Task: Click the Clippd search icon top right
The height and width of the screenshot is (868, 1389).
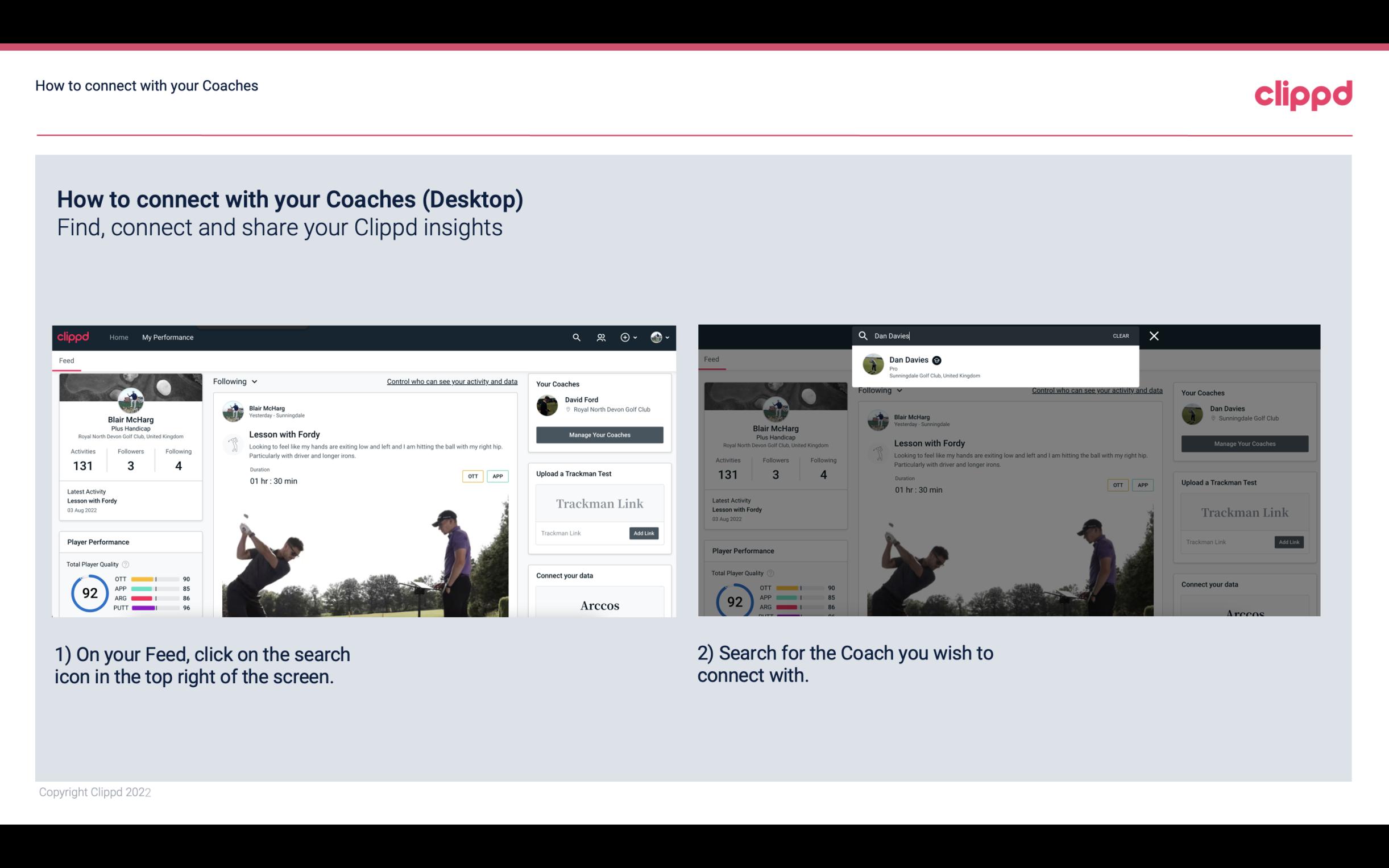Action: 576,337
